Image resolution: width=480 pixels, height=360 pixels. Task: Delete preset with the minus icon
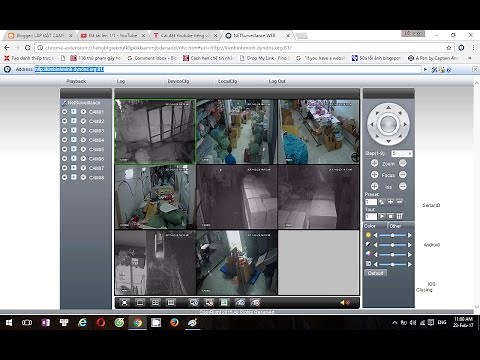pyautogui.click(x=399, y=202)
